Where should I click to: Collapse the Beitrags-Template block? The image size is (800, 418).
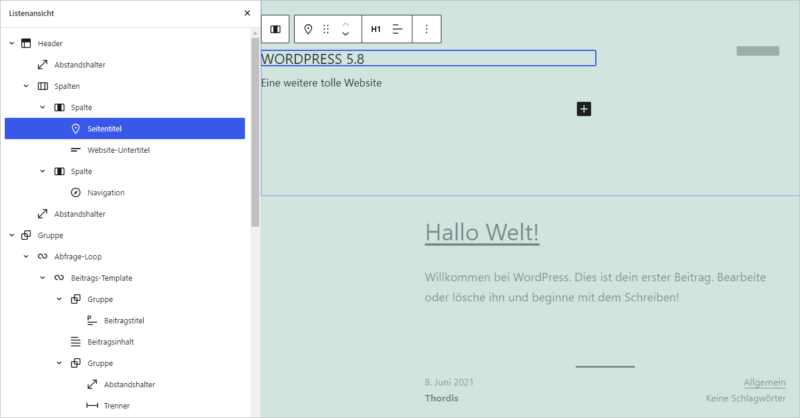43,278
